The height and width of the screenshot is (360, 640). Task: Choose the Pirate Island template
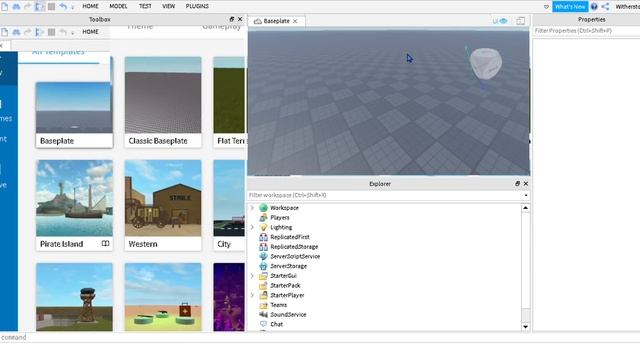coord(74,205)
